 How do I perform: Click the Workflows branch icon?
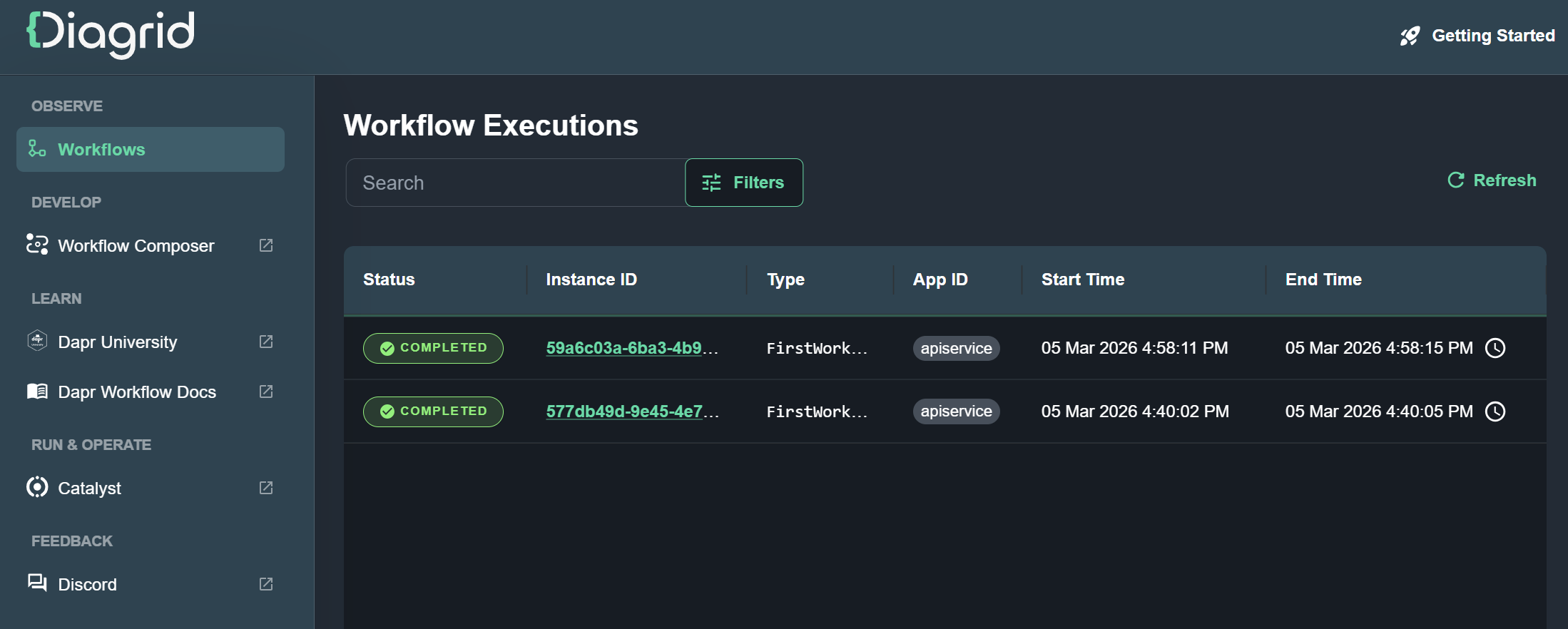point(37,148)
